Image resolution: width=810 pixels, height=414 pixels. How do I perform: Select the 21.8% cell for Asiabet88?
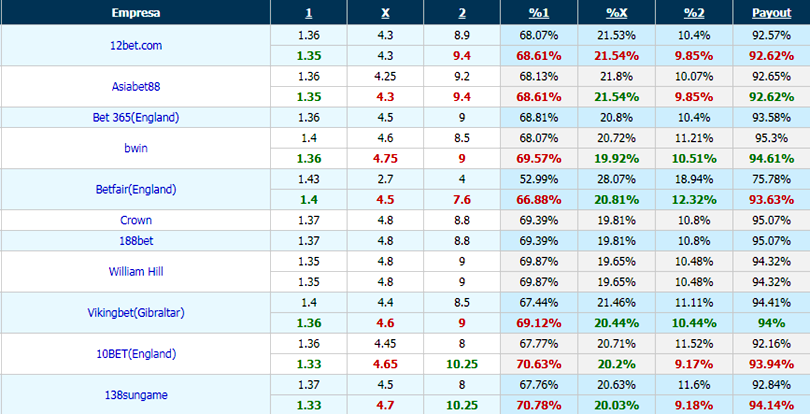tap(616, 76)
